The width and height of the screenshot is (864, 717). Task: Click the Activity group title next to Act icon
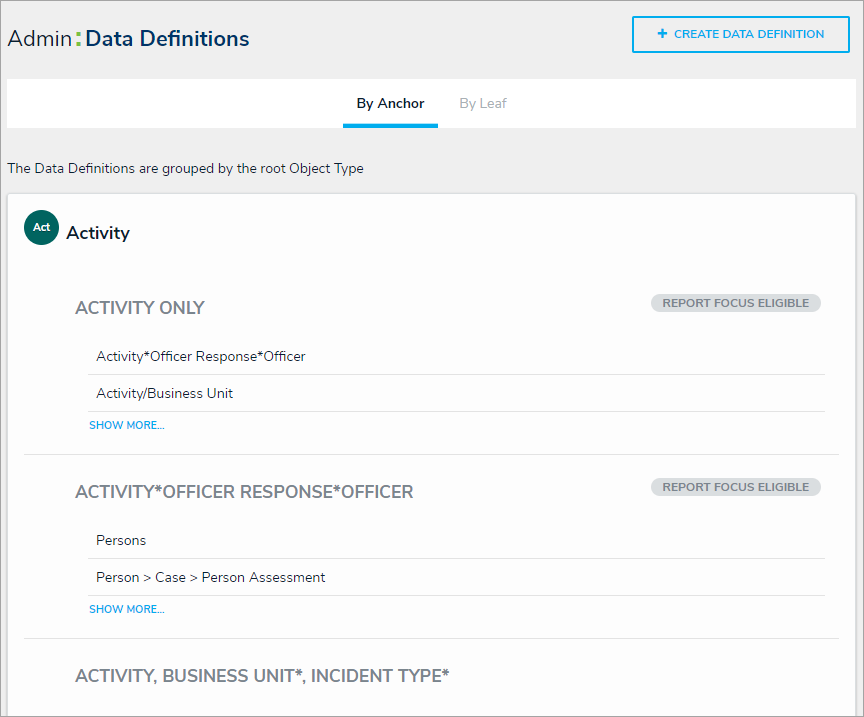(x=98, y=233)
